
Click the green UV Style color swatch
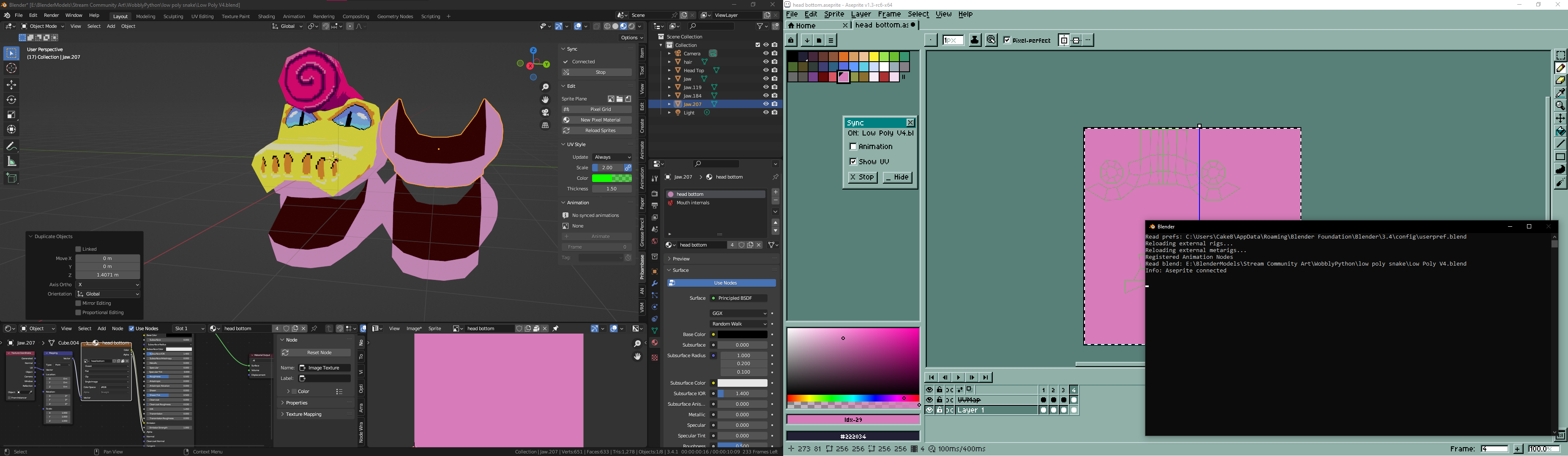612,178
